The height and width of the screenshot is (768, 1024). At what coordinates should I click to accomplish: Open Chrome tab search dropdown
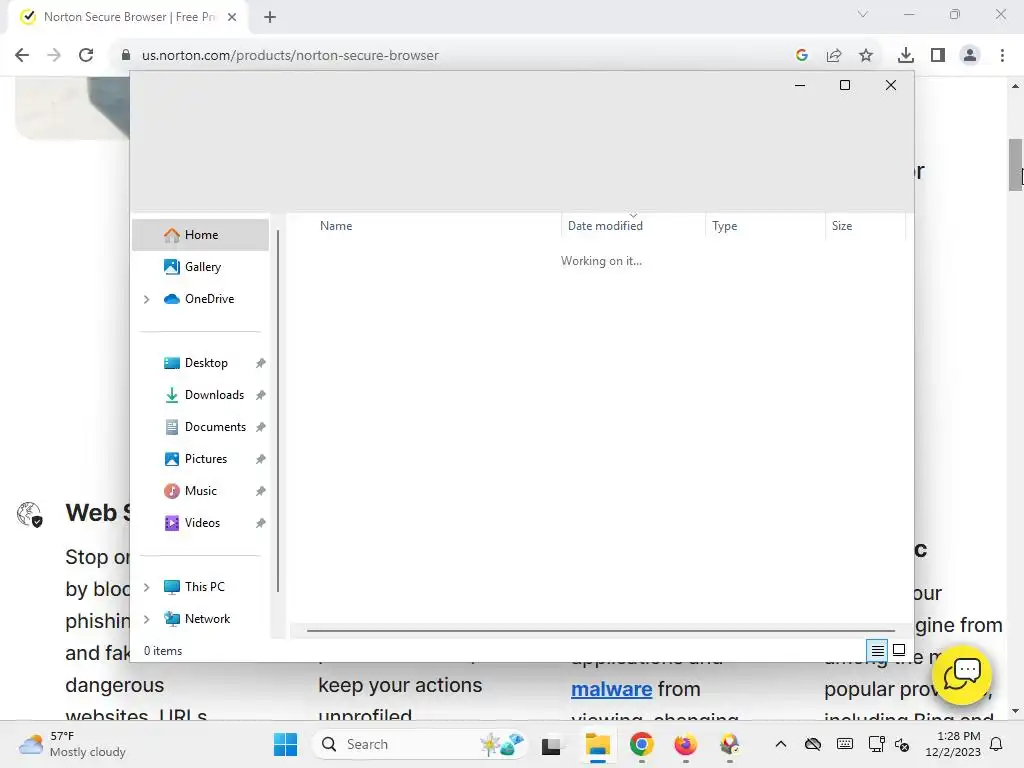(x=863, y=14)
